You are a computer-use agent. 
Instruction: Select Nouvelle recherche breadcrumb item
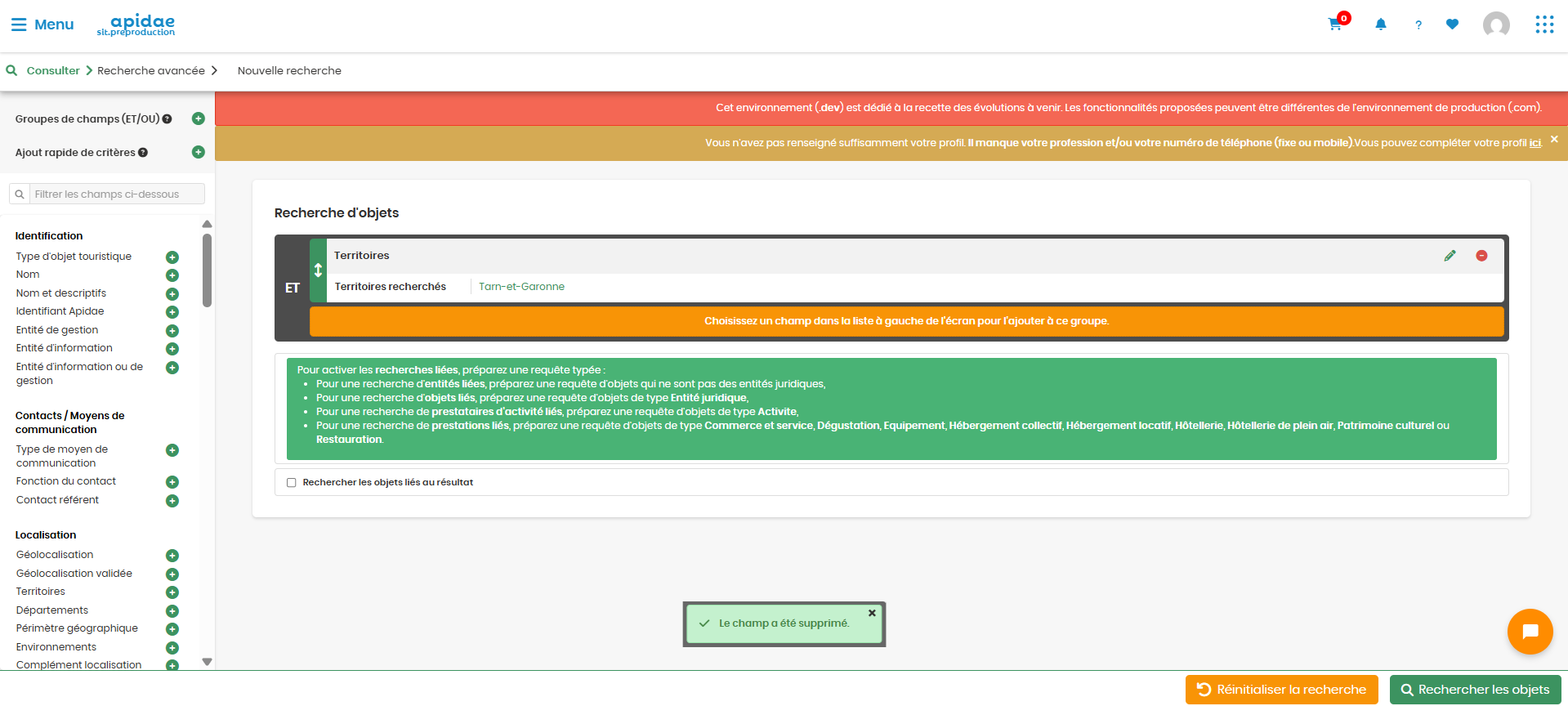289,70
